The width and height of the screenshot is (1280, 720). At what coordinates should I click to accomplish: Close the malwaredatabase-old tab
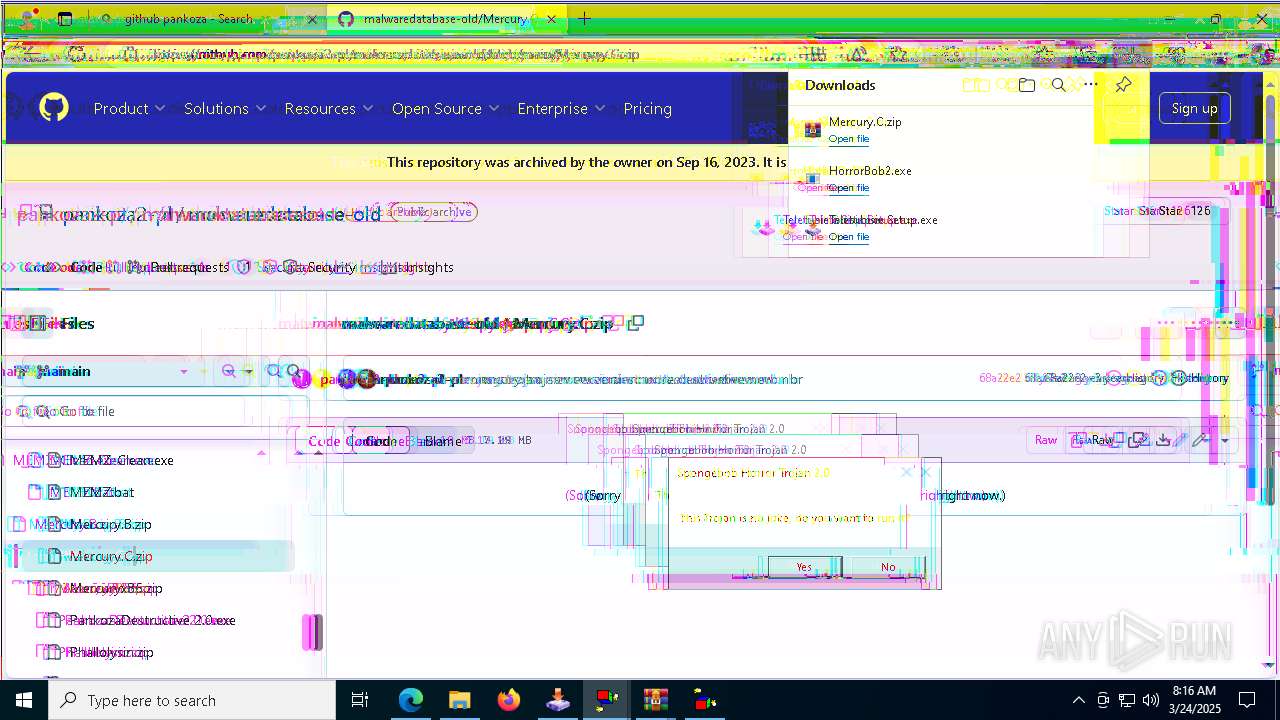coord(552,19)
